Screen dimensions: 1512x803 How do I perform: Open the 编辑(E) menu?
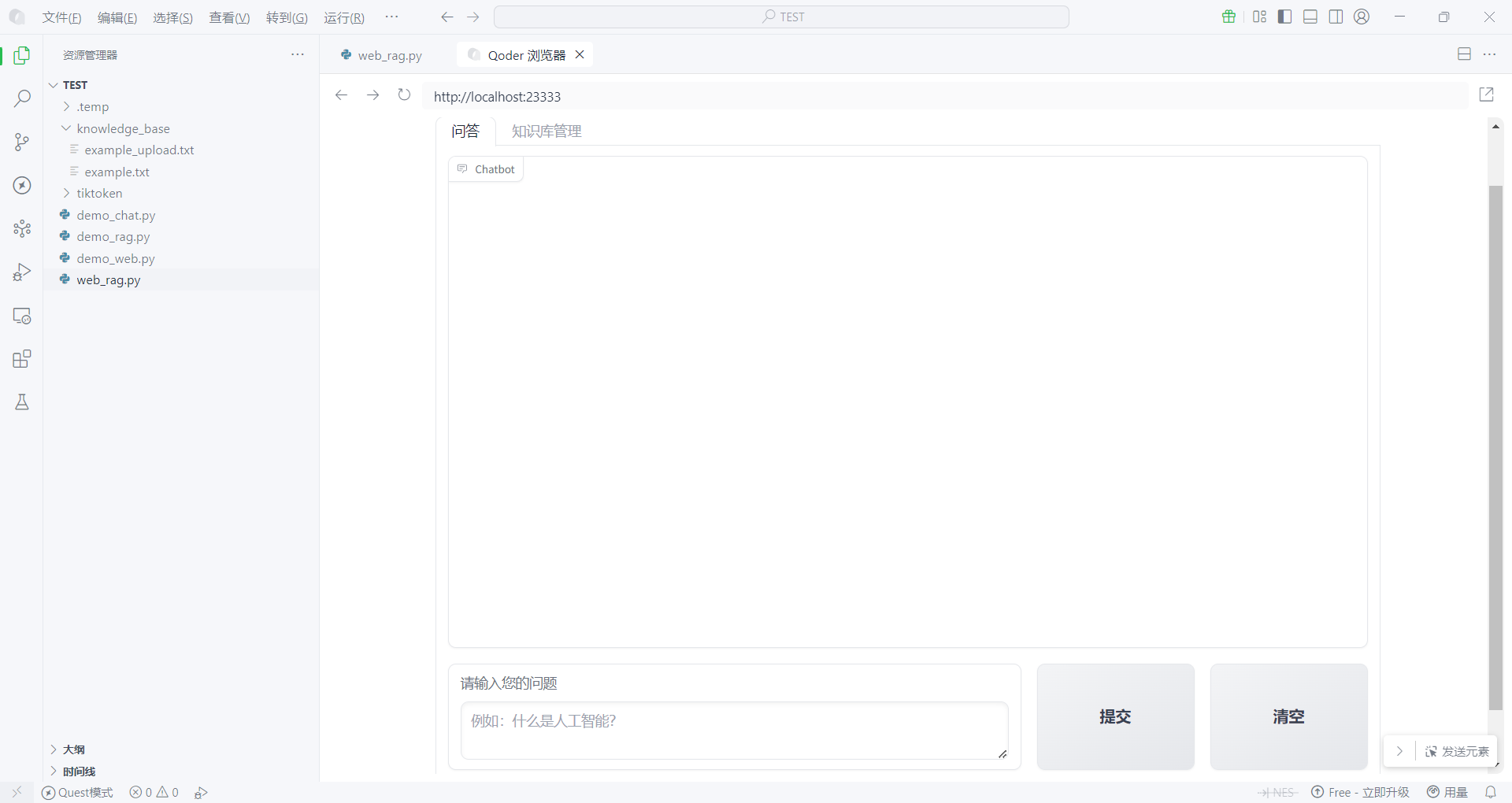coord(117,17)
